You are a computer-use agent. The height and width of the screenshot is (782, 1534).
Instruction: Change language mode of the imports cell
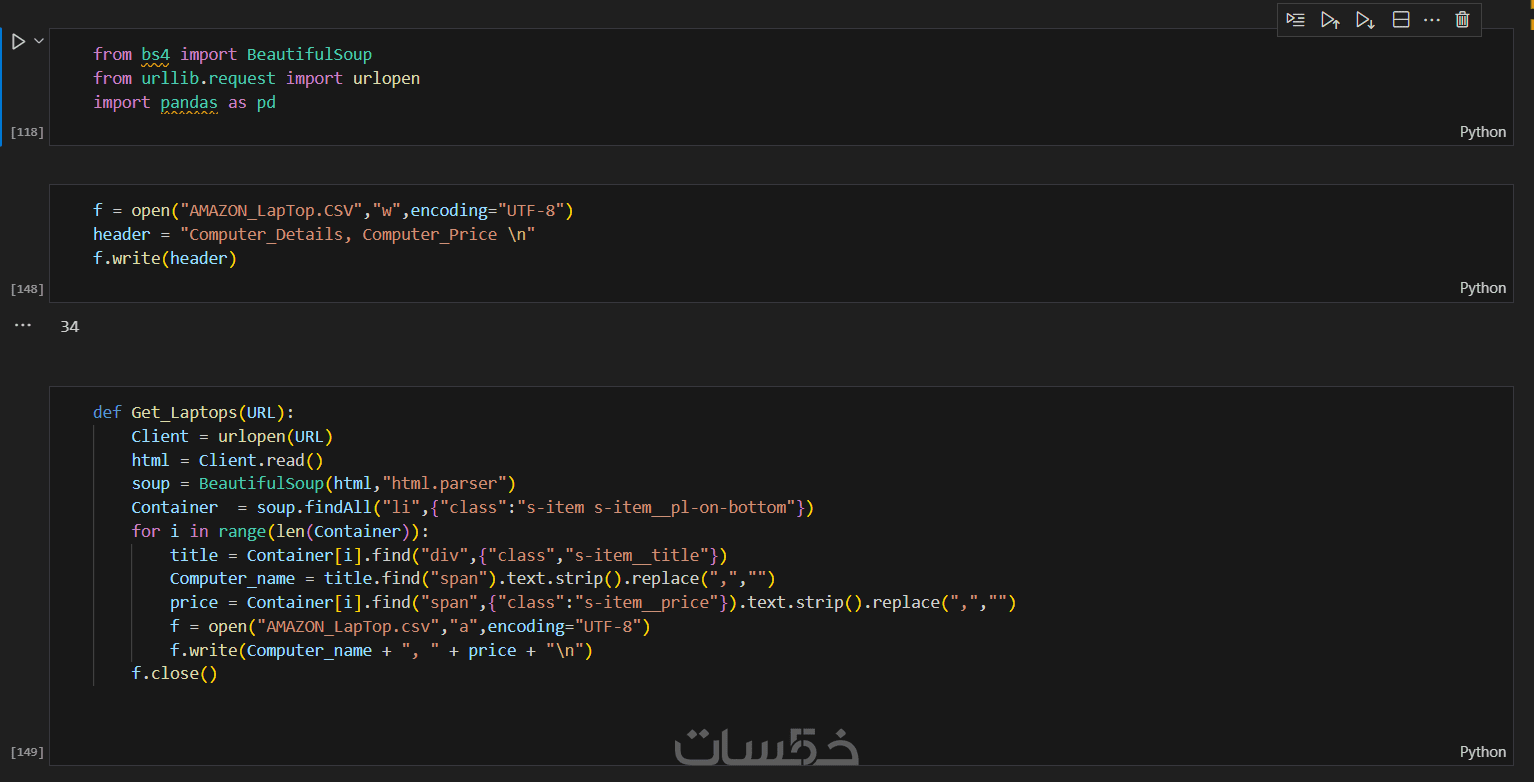pos(1482,132)
